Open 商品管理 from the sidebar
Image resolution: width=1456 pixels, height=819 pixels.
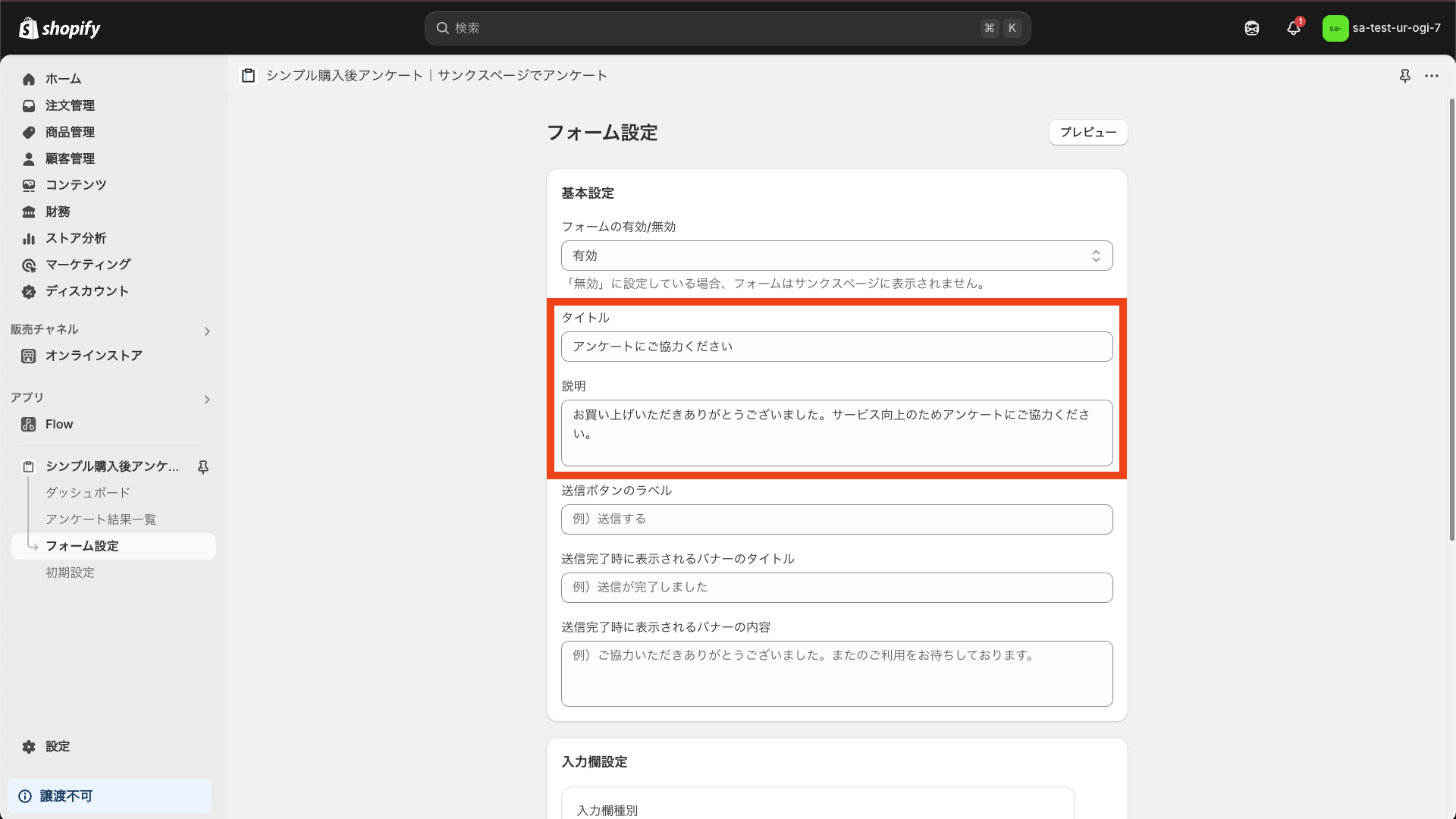pyautogui.click(x=70, y=132)
